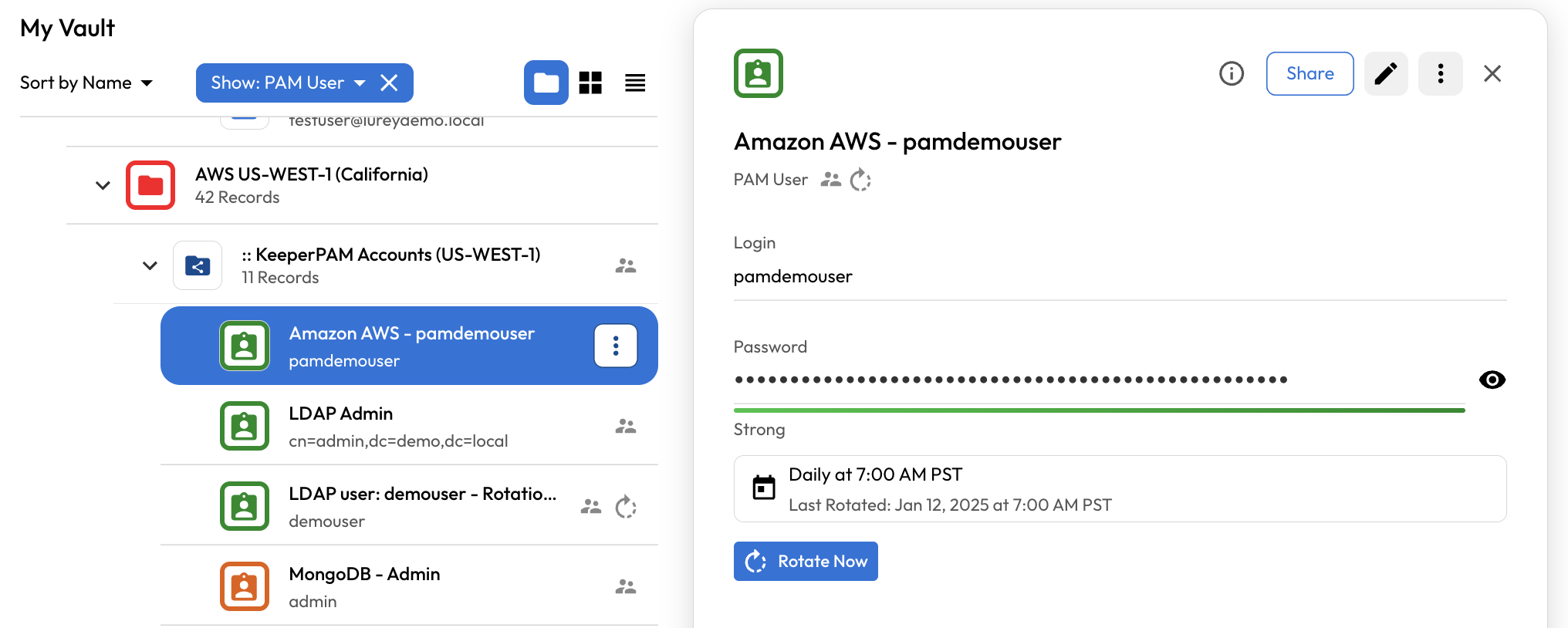Click the record info icon
The image size is (1568, 628).
pyautogui.click(x=1232, y=73)
